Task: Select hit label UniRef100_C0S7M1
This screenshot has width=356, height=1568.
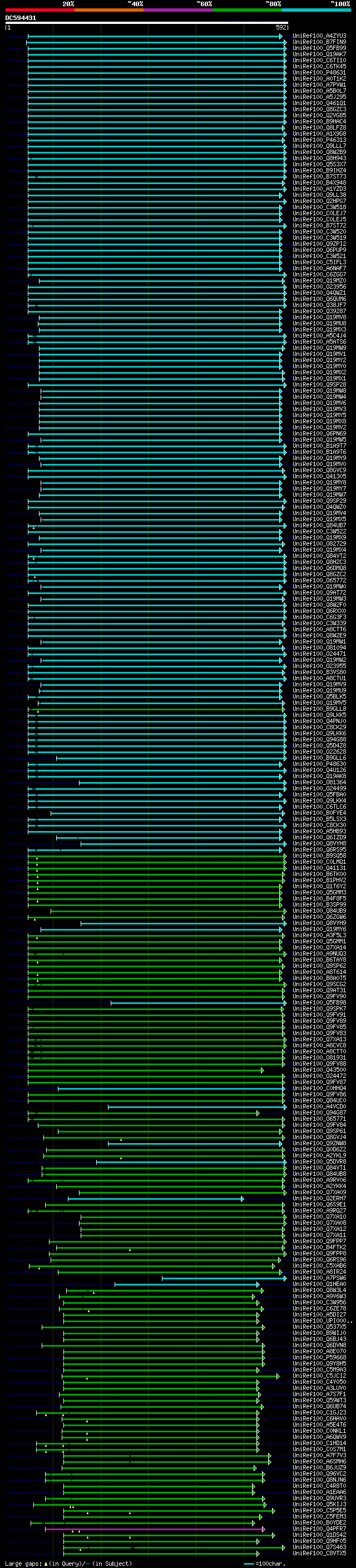Action: [319, 1450]
